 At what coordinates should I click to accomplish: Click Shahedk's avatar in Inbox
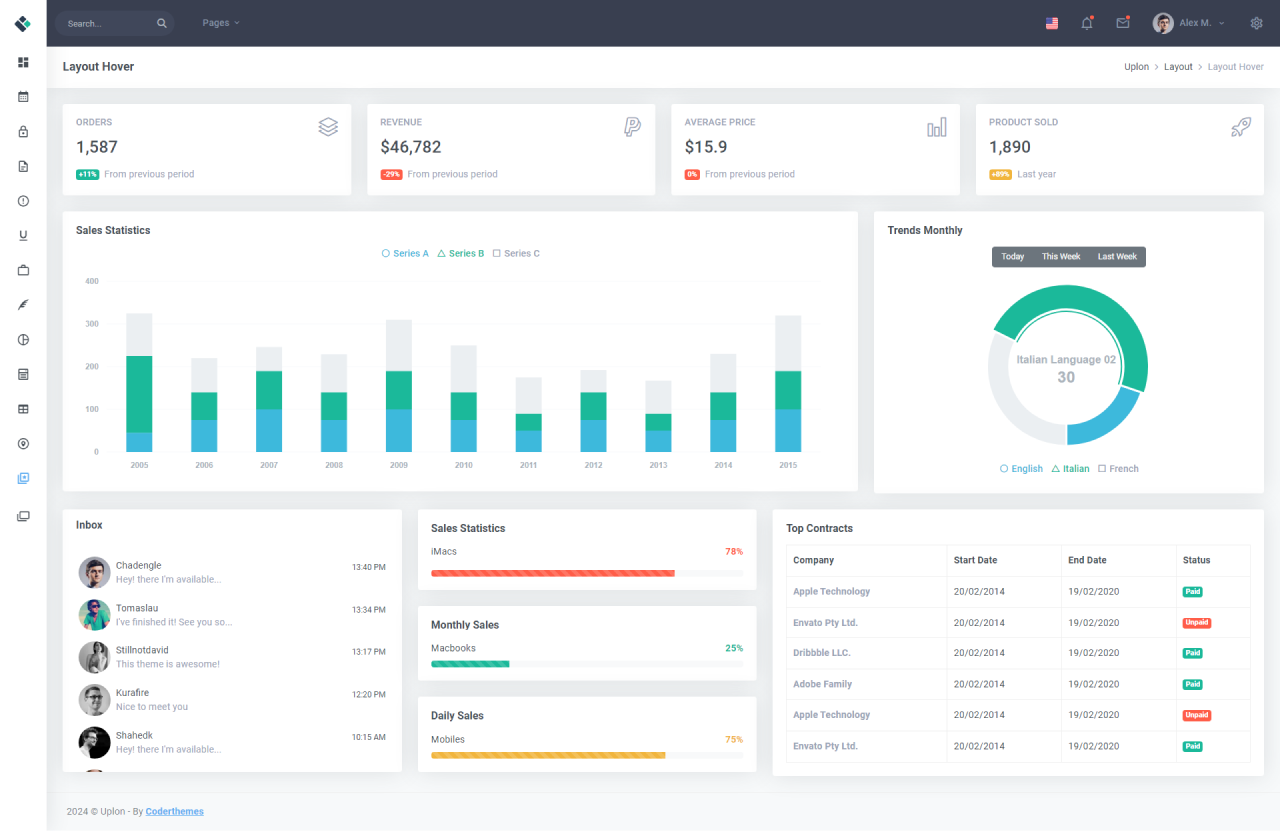coord(94,742)
